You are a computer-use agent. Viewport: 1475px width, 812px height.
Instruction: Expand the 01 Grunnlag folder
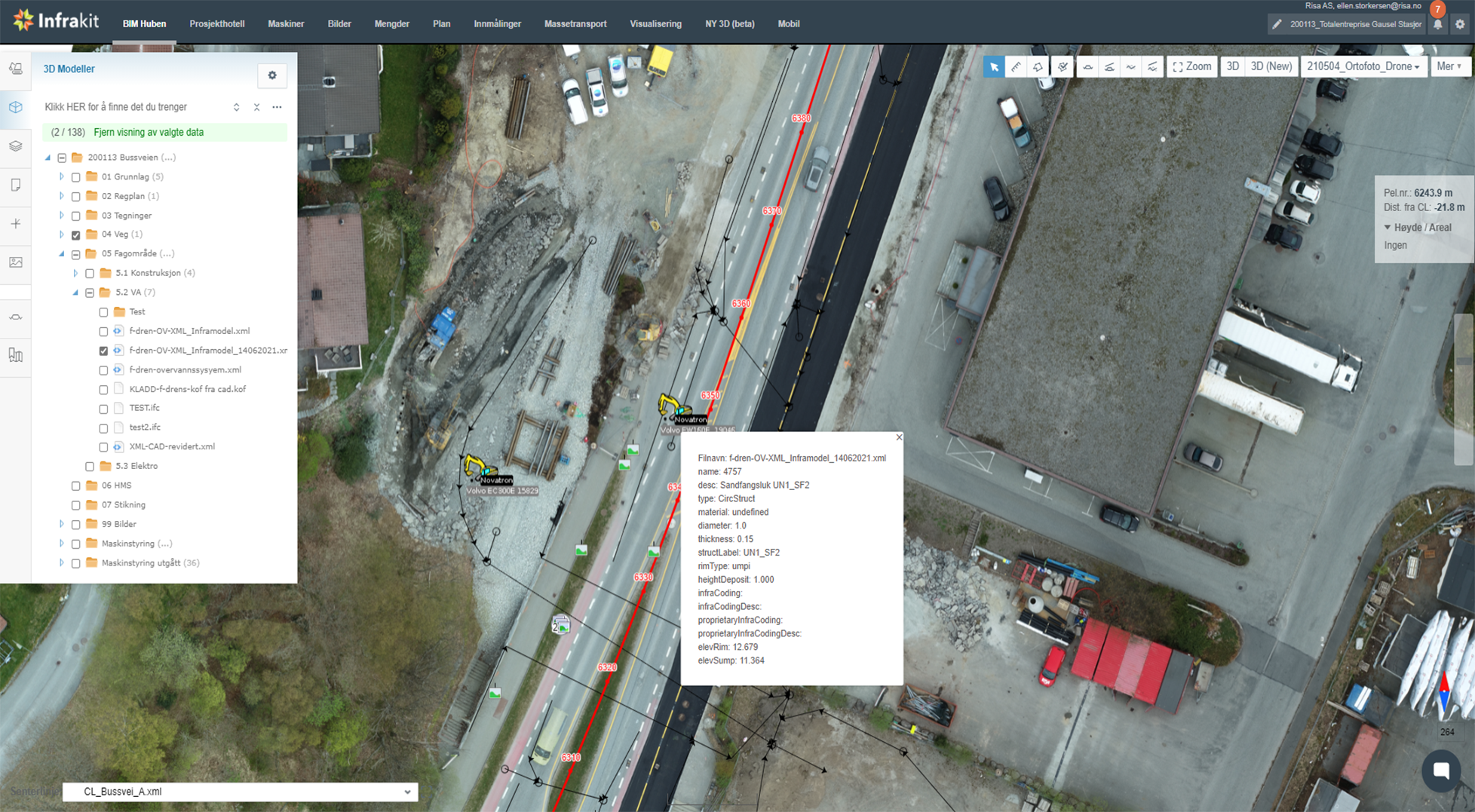coord(62,176)
